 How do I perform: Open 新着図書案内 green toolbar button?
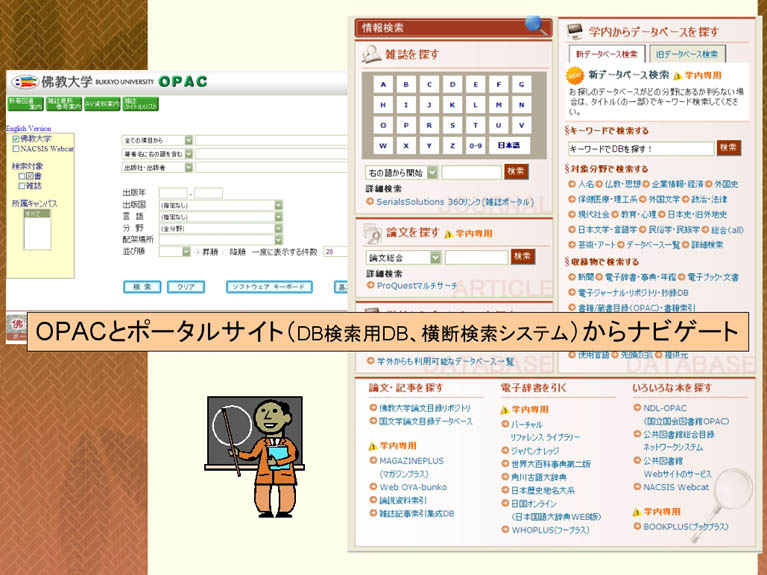pos(25,104)
